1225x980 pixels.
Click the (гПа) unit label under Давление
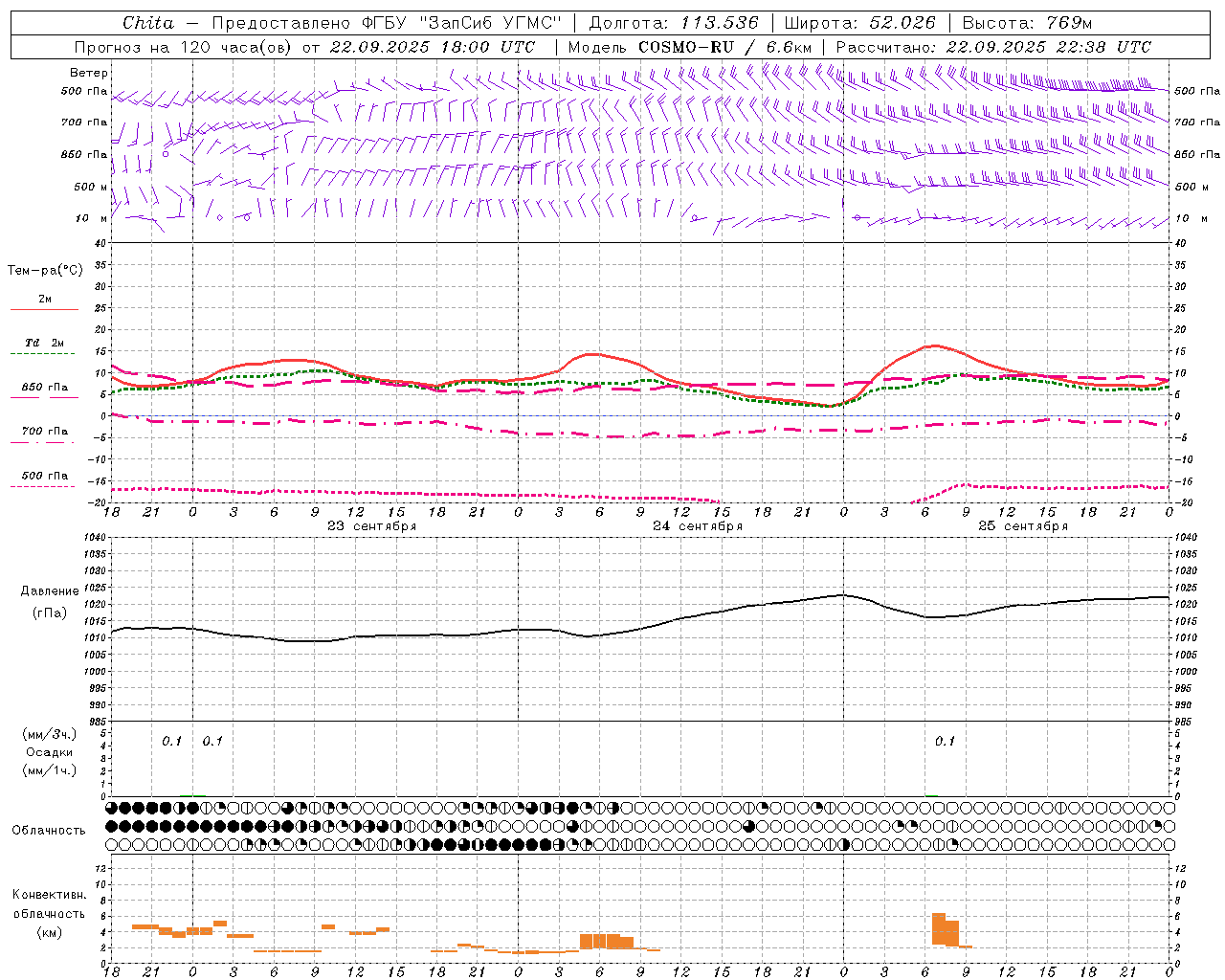coord(49,612)
